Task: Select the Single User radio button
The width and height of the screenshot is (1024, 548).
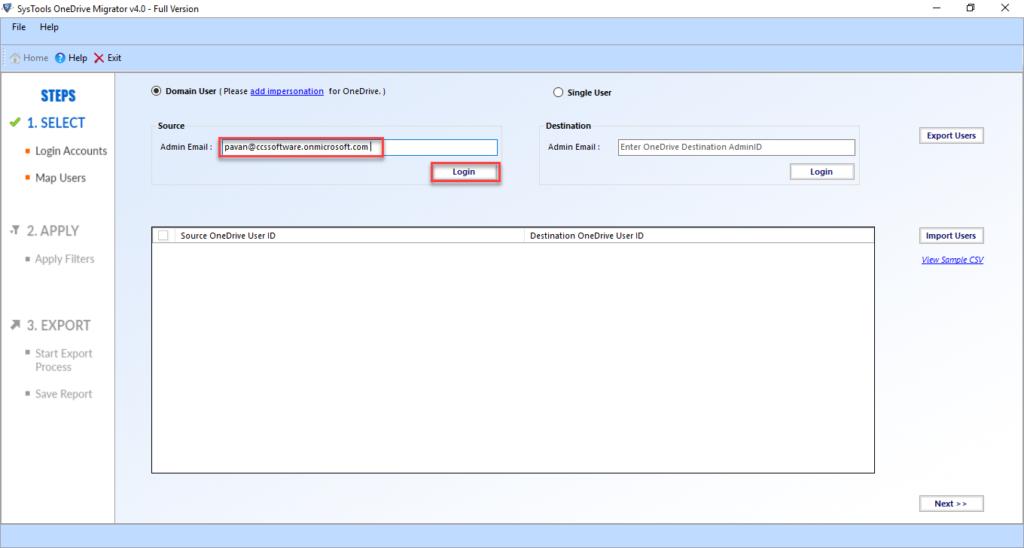Action: 558,92
